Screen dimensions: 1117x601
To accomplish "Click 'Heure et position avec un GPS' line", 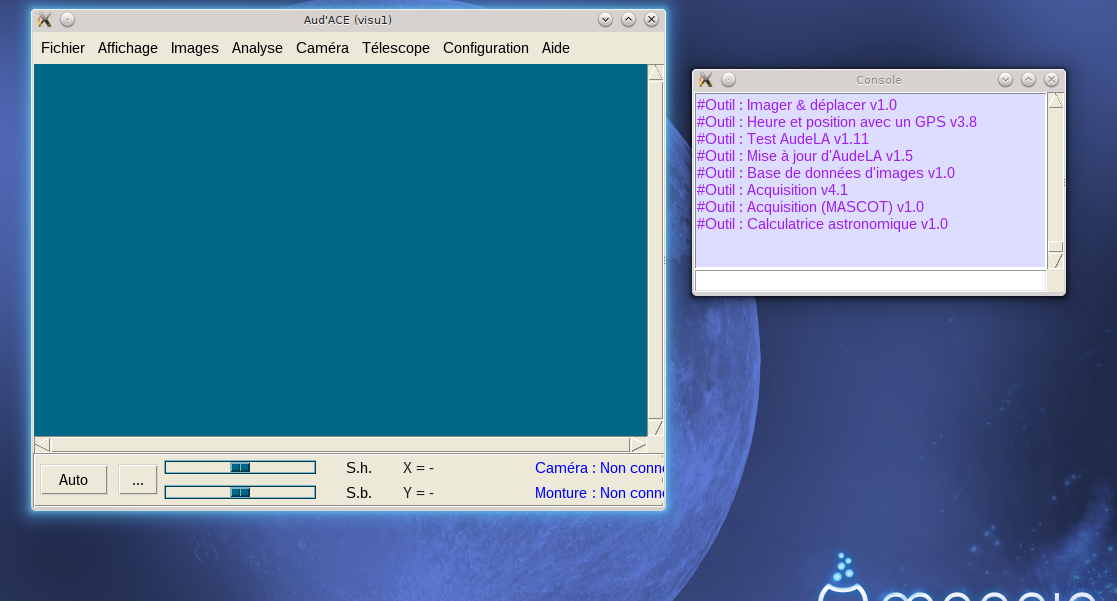I will (x=836, y=122).
